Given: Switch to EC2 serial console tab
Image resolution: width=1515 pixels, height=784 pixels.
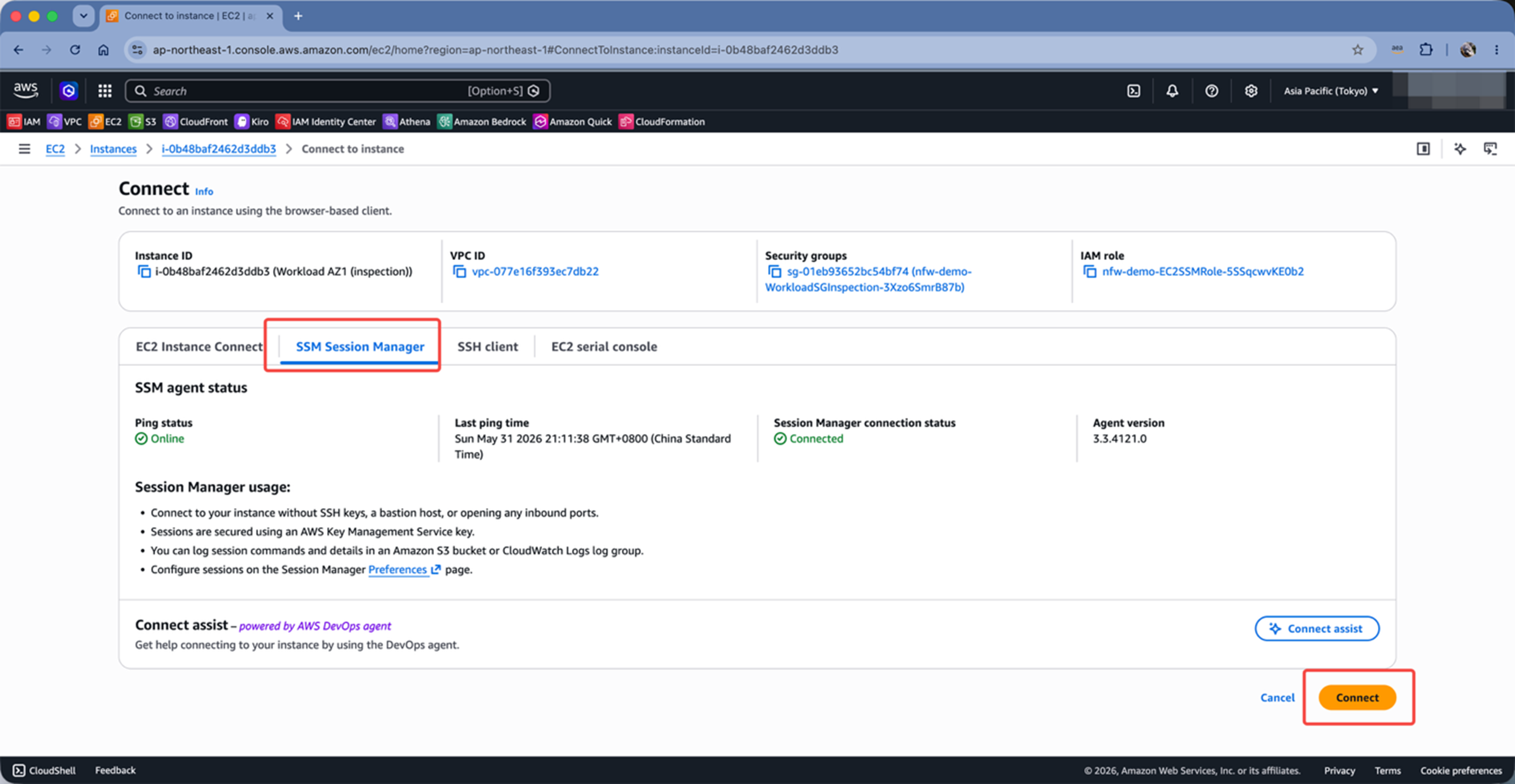Looking at the screenshot, I should 604,347.
